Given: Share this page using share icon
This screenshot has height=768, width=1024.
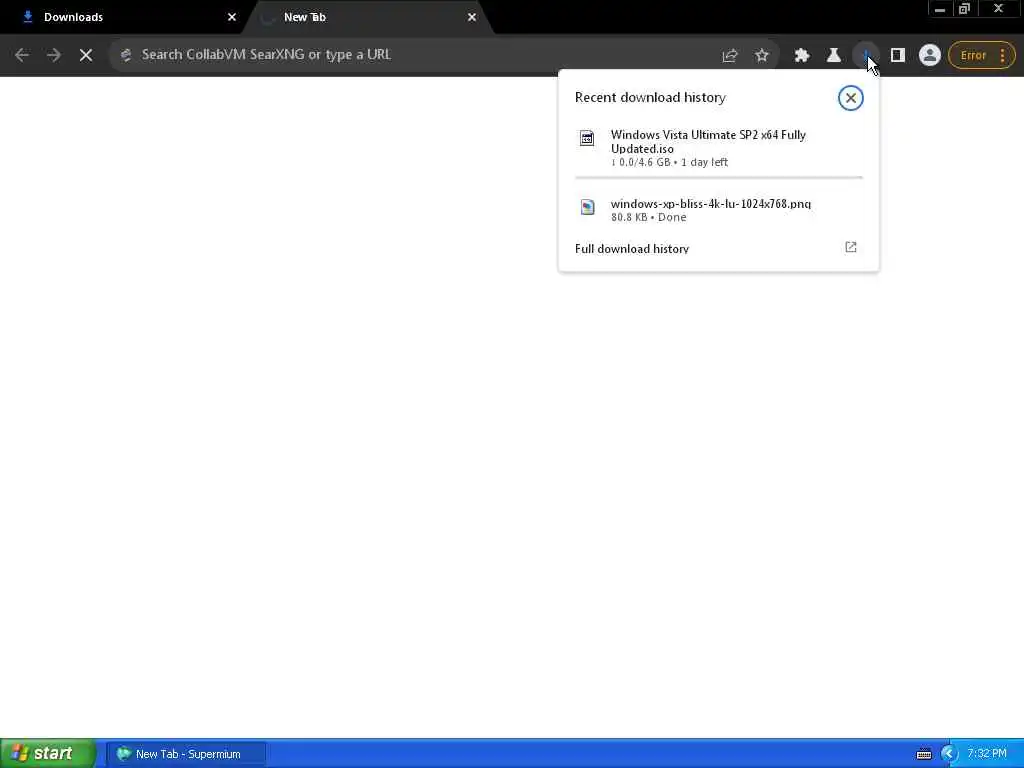Looking at the screenshot, I should tap(729, 56).
